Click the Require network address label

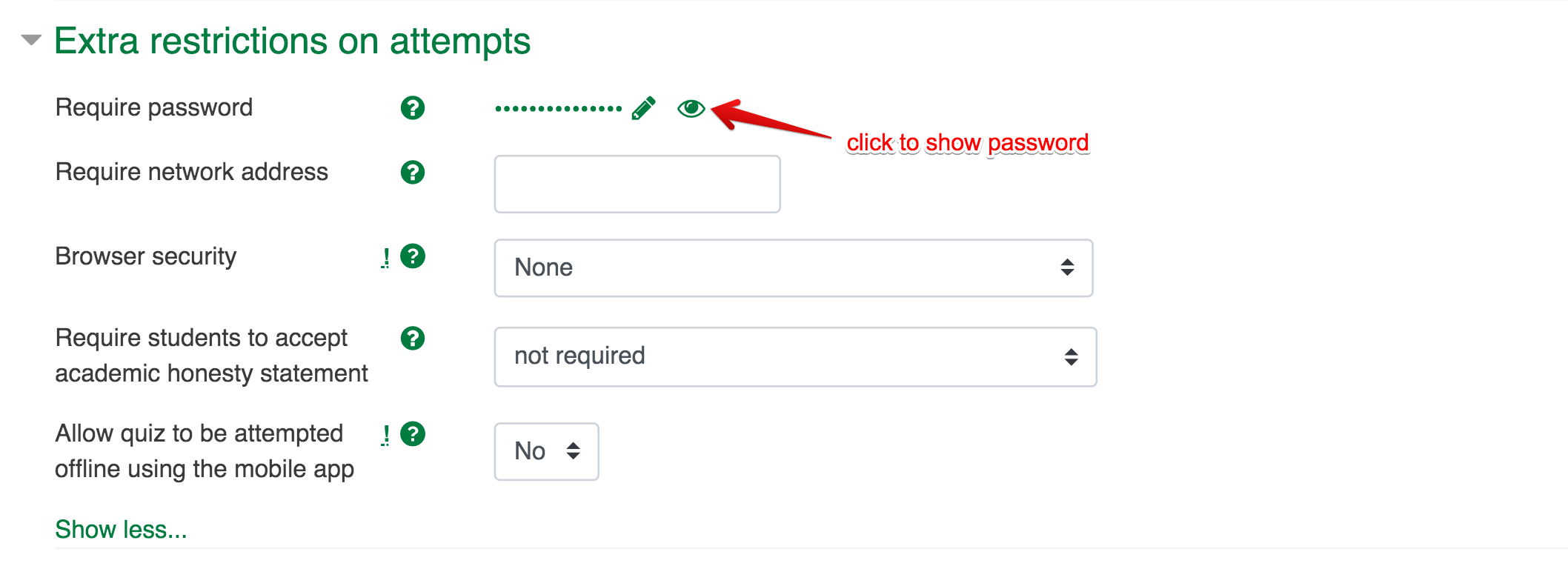(x=191, y=172)
